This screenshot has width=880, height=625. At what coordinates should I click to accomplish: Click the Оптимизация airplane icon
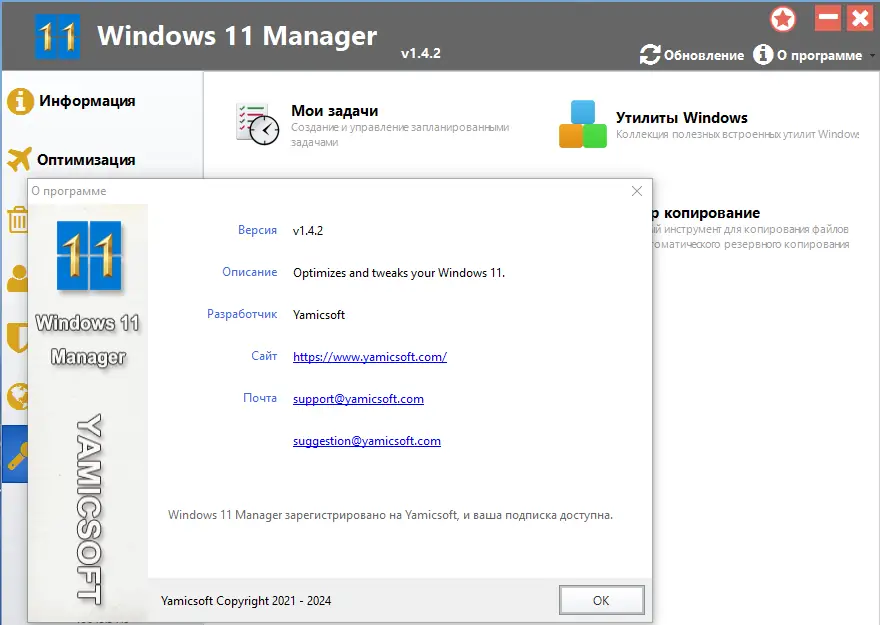click(19, 159)
